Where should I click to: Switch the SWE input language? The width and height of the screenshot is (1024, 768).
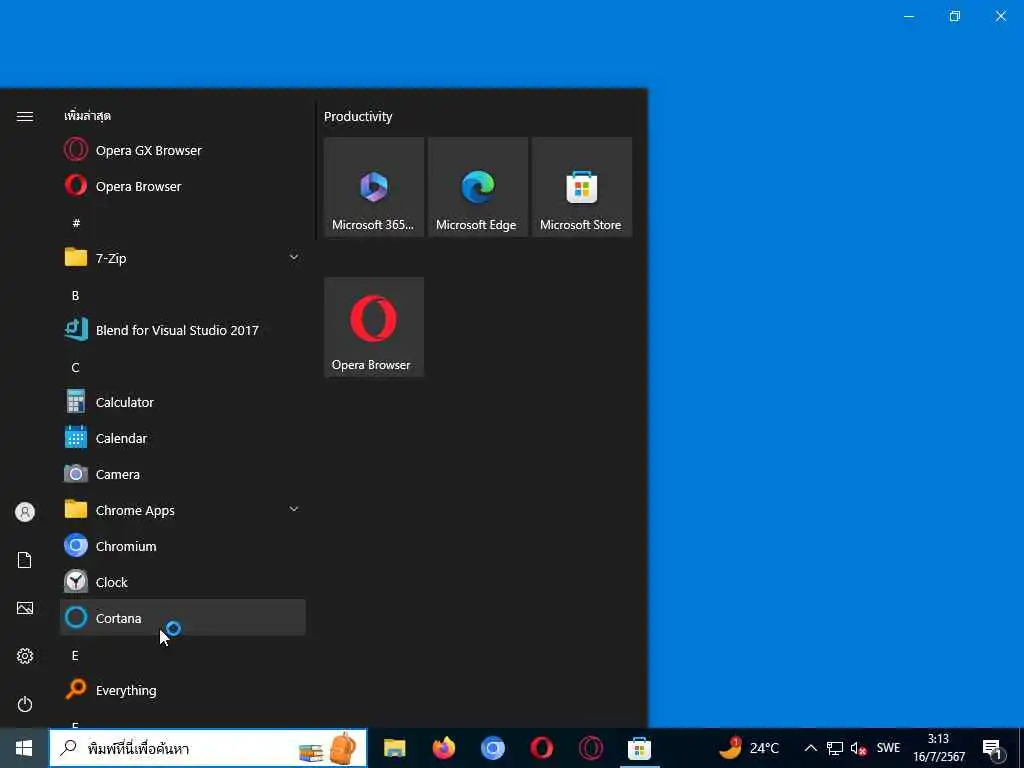pos(888,748)
